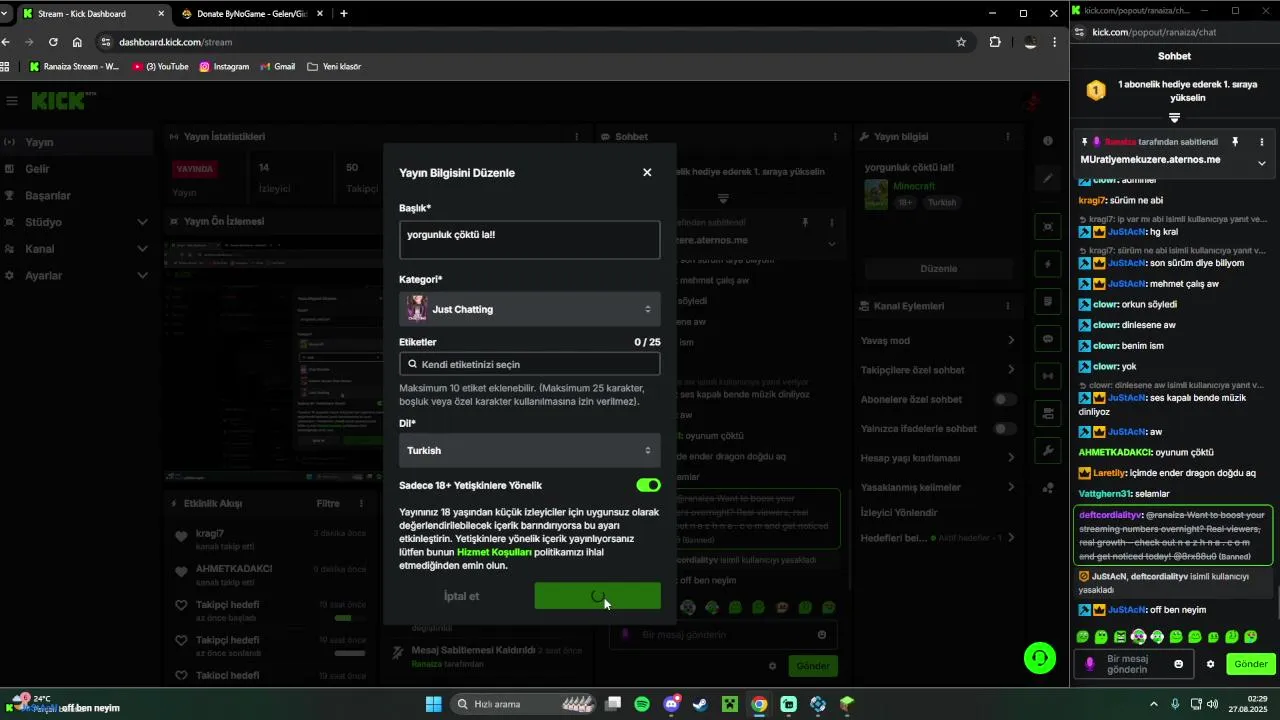1280x720 pixels.
Task: Open the Dil dropdown showing Turkish
Action: pyautogui.click(x=529, y=450)
